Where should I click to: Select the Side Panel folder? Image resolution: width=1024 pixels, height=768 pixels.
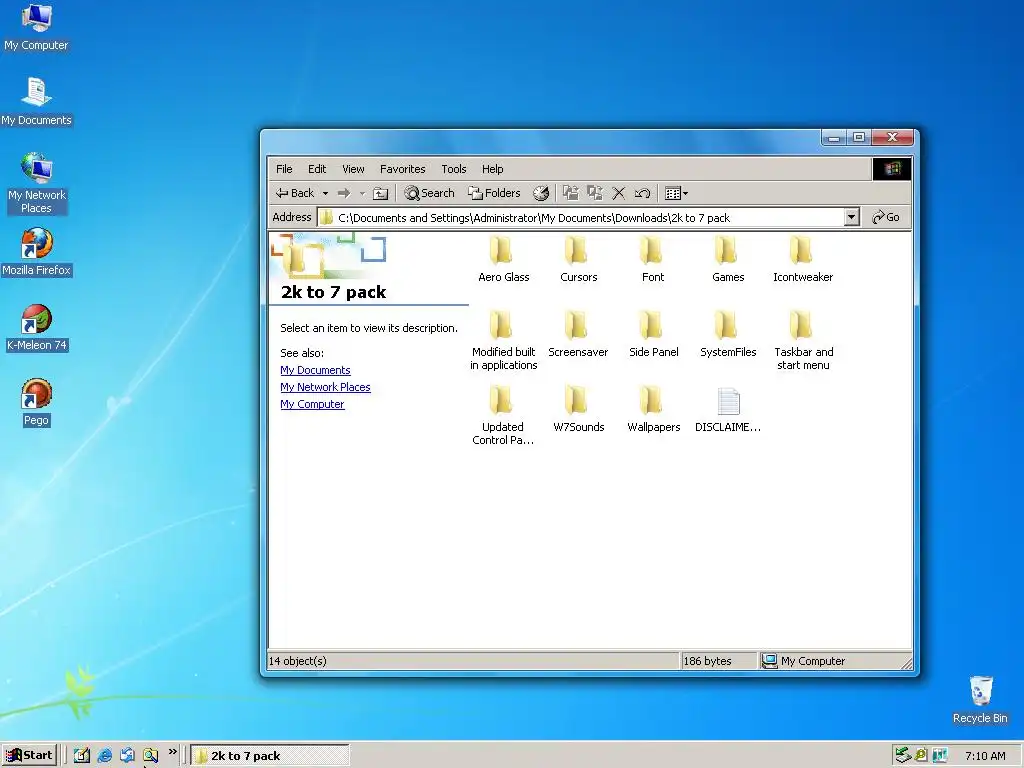(x=653, y=334)
